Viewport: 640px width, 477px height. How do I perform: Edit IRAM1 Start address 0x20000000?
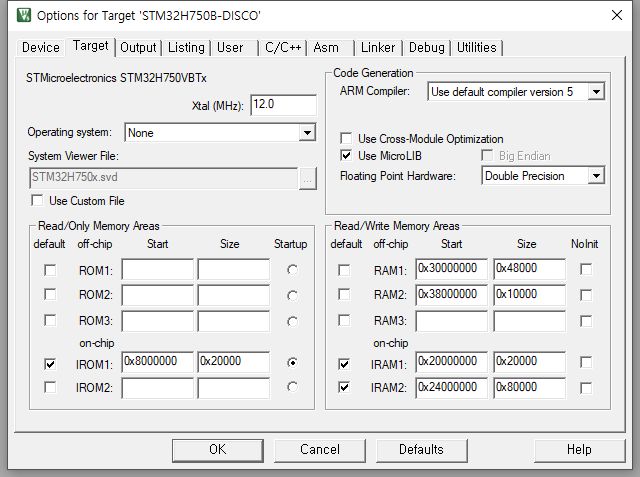click(451, 362)
